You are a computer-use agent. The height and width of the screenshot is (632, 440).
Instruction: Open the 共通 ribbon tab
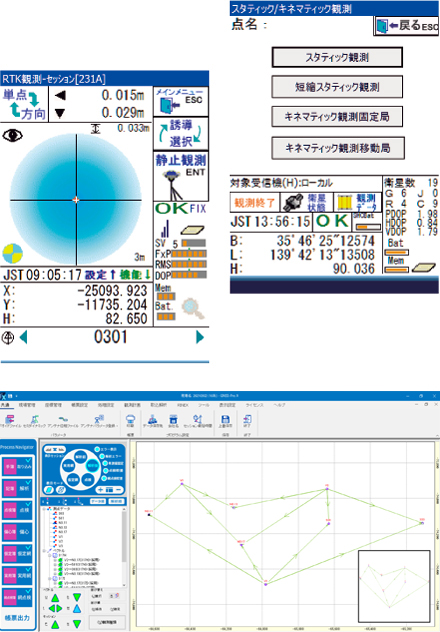click(5, 405)
